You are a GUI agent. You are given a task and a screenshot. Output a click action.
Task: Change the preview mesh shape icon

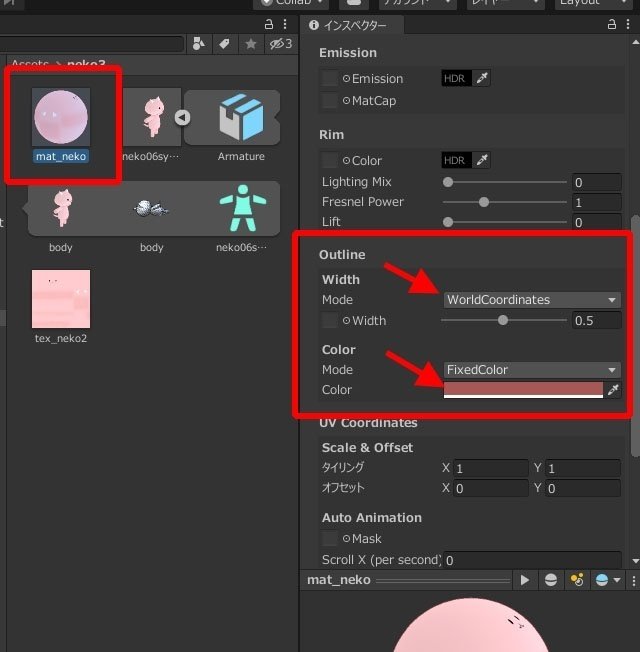551,580
